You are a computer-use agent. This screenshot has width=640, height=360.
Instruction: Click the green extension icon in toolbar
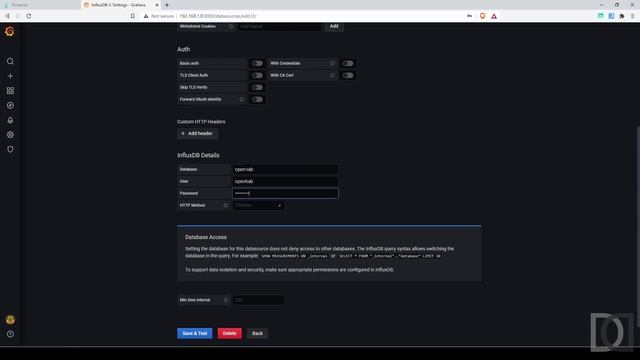tap(600, 16)
